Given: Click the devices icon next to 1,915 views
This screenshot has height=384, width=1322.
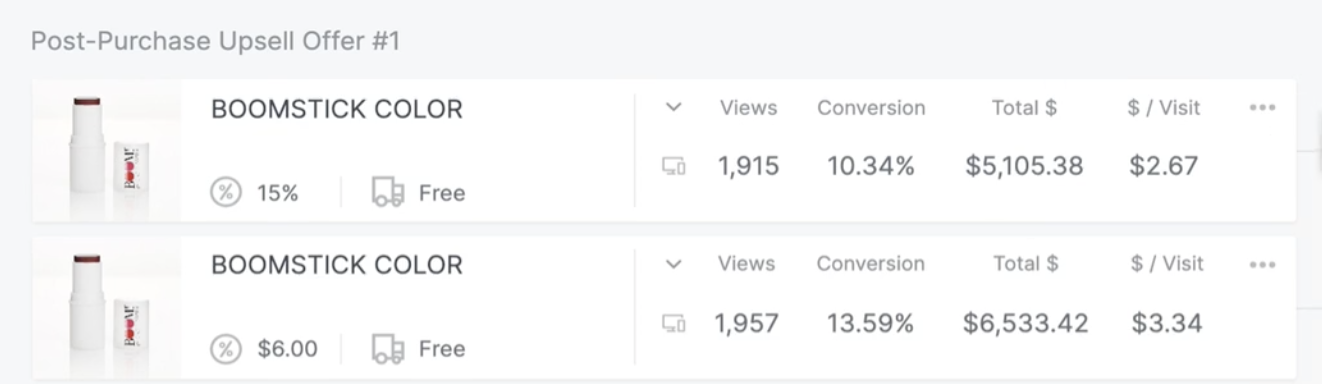Looking at the screenshot, I should [x=674, y=166].
